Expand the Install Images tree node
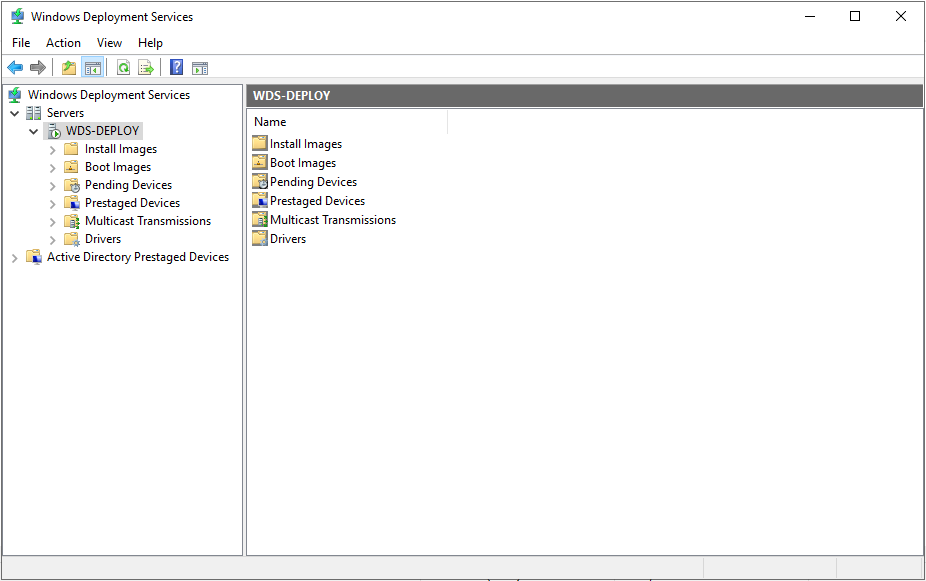 53,150
